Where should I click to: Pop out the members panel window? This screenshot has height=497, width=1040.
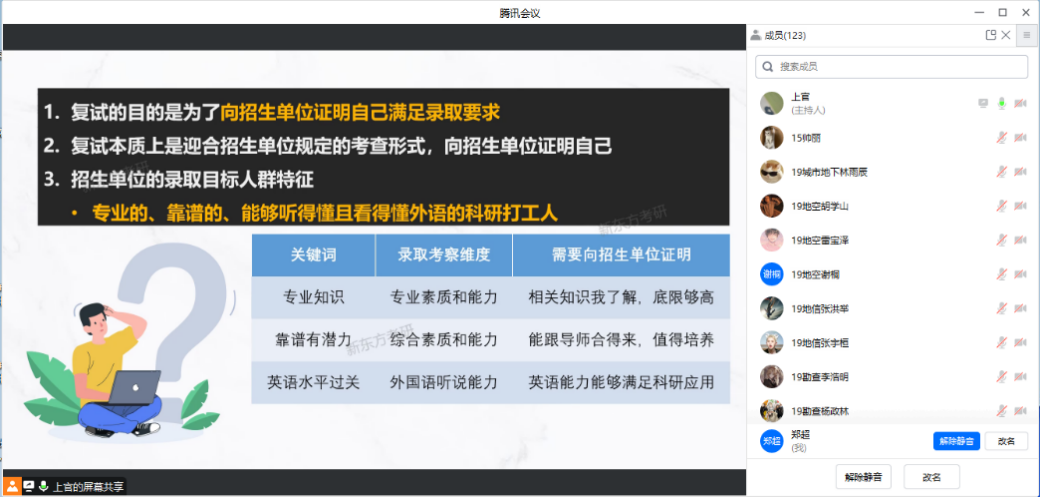point(991,35)
